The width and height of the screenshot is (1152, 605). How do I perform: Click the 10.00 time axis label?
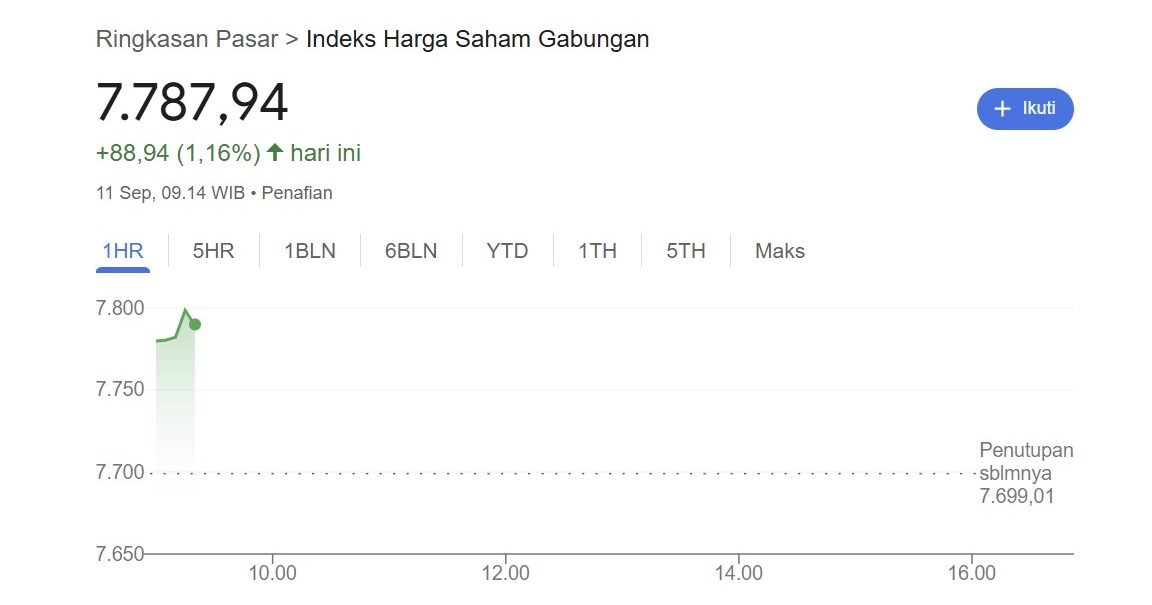pos(272,573)
